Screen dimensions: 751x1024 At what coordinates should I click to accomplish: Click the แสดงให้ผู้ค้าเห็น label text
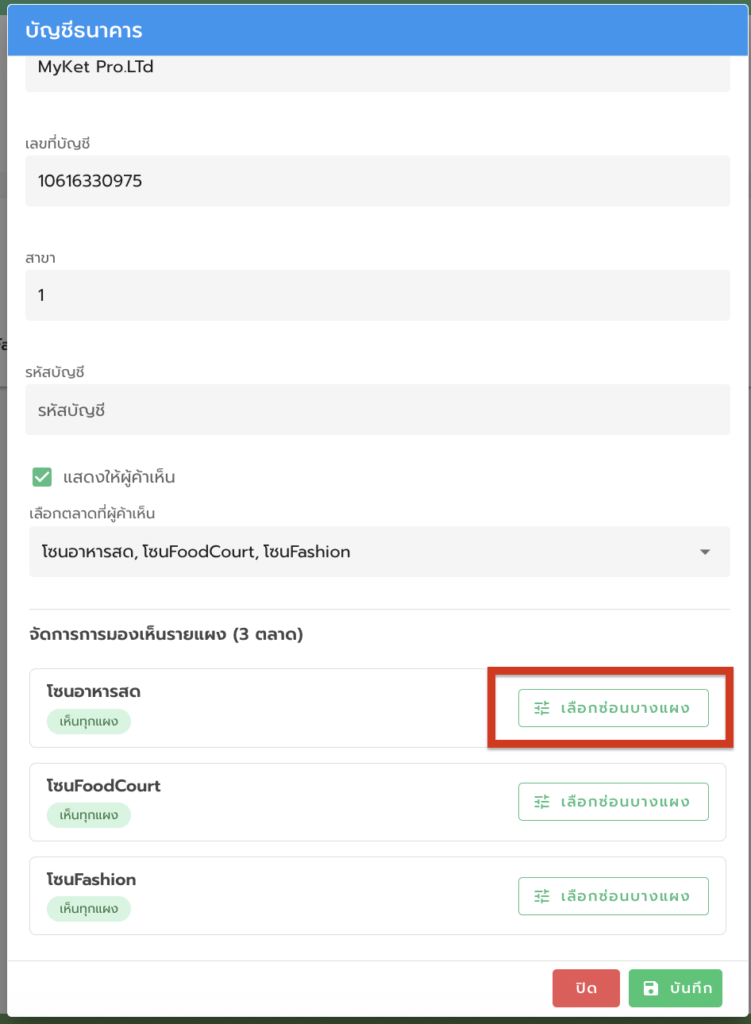[119, 477]
